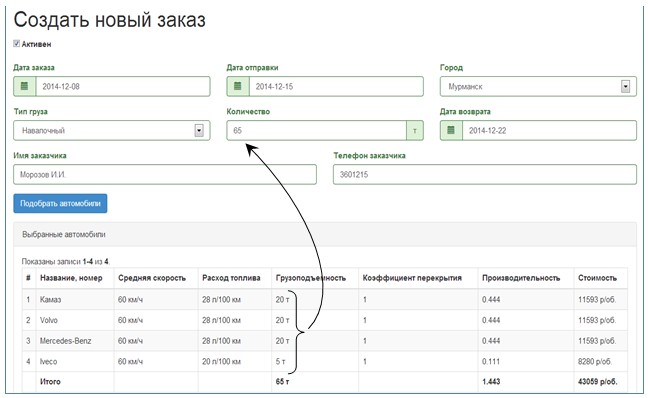
Task: Click the total cost 43059 р/об.
Action: pos(597,381)
